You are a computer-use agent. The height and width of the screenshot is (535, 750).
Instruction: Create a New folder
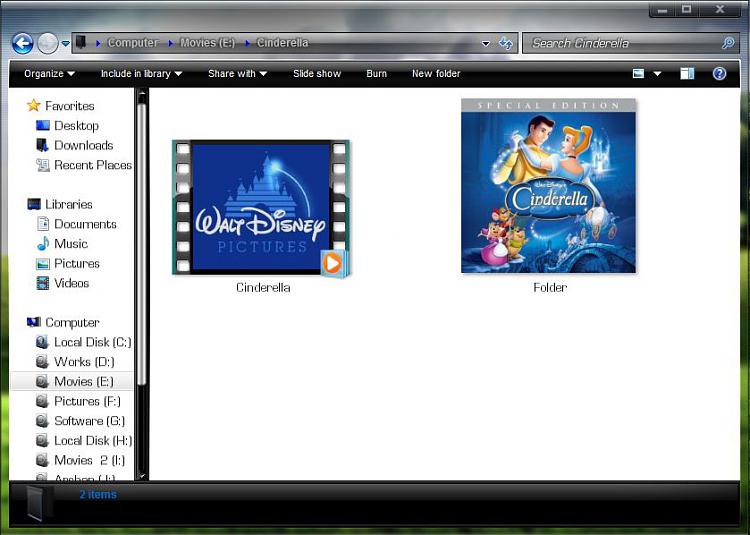coord(436,74)
